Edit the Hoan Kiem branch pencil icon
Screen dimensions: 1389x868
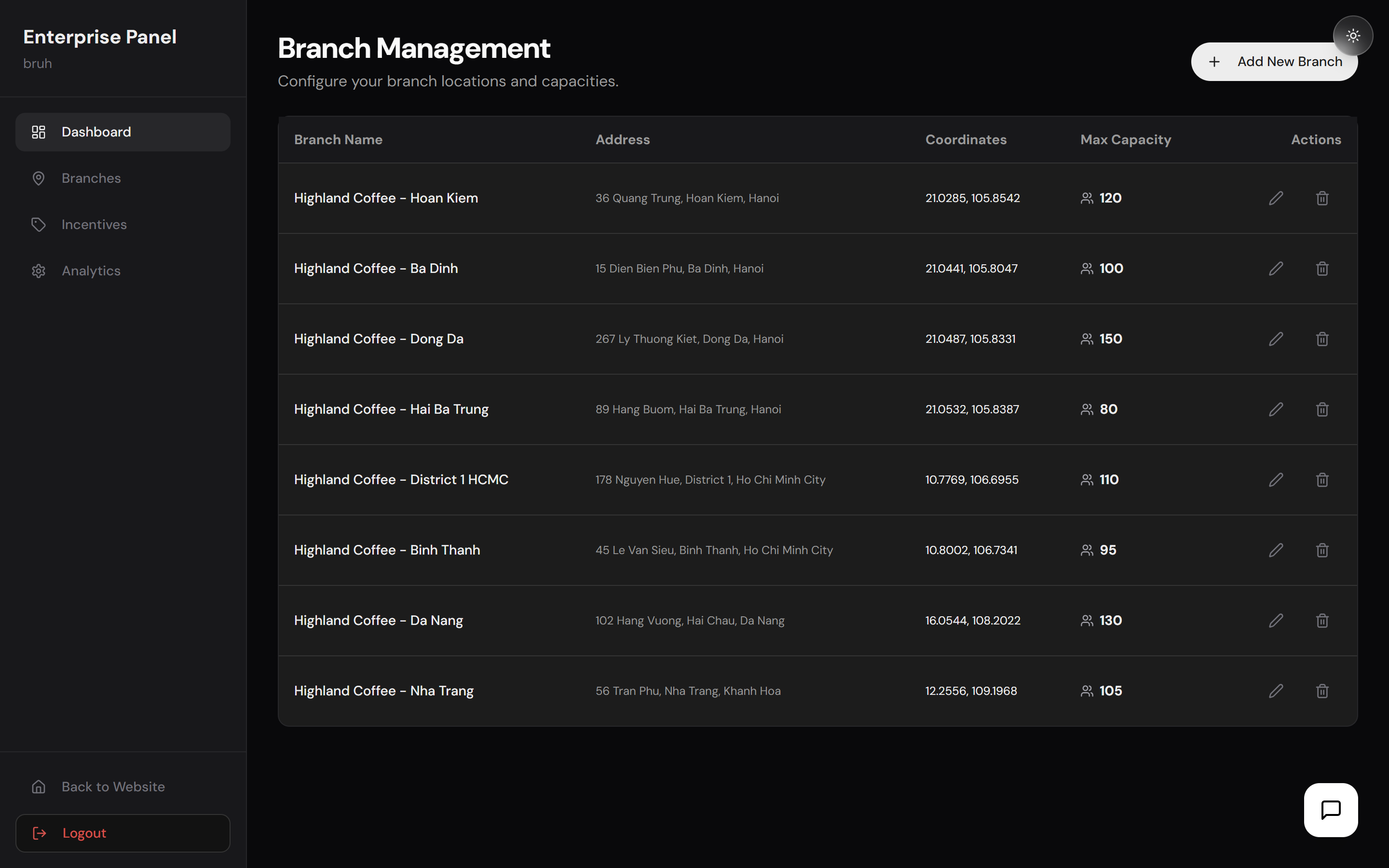[1275, 198]
